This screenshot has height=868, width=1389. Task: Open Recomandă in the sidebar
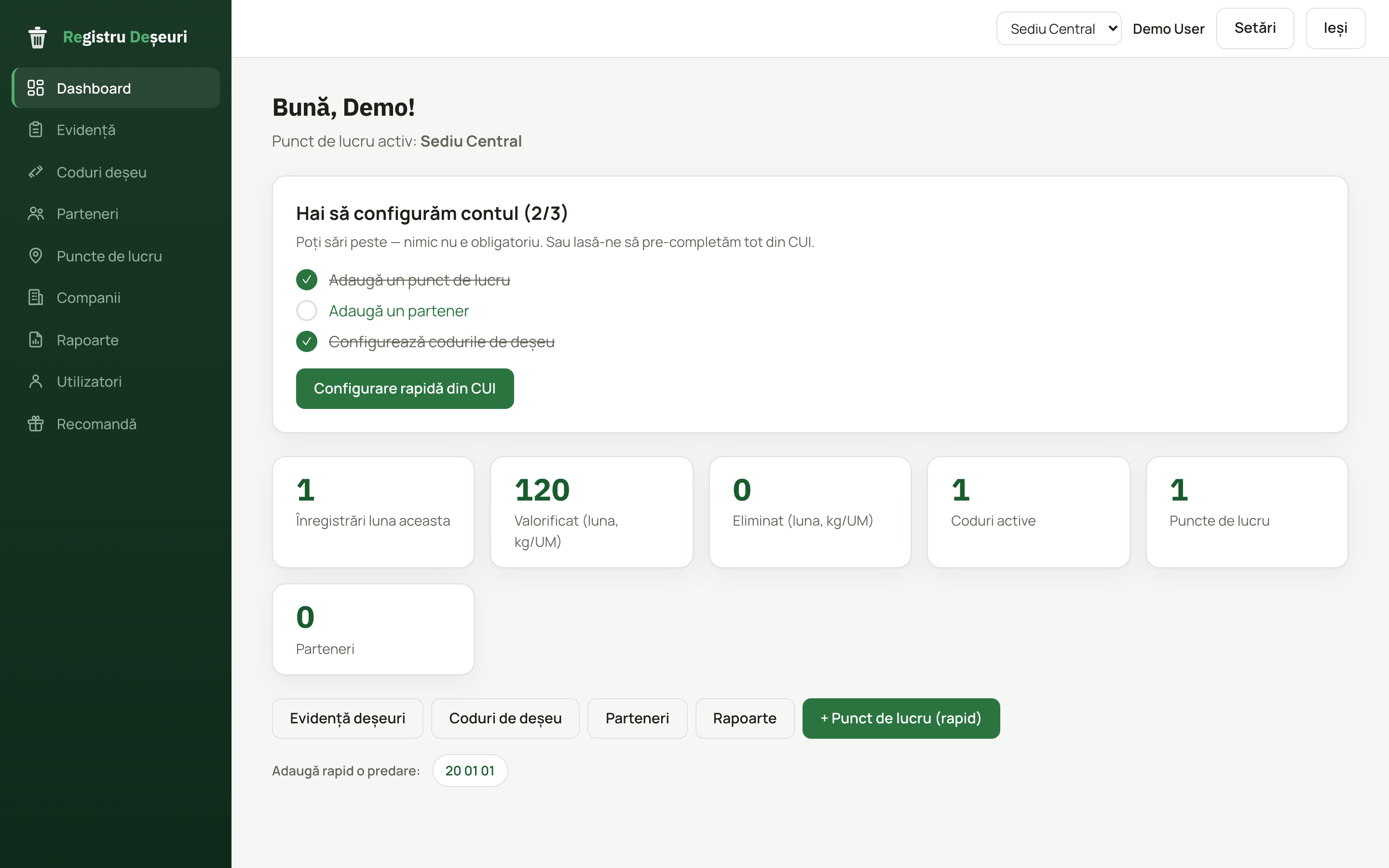(116, 424)
